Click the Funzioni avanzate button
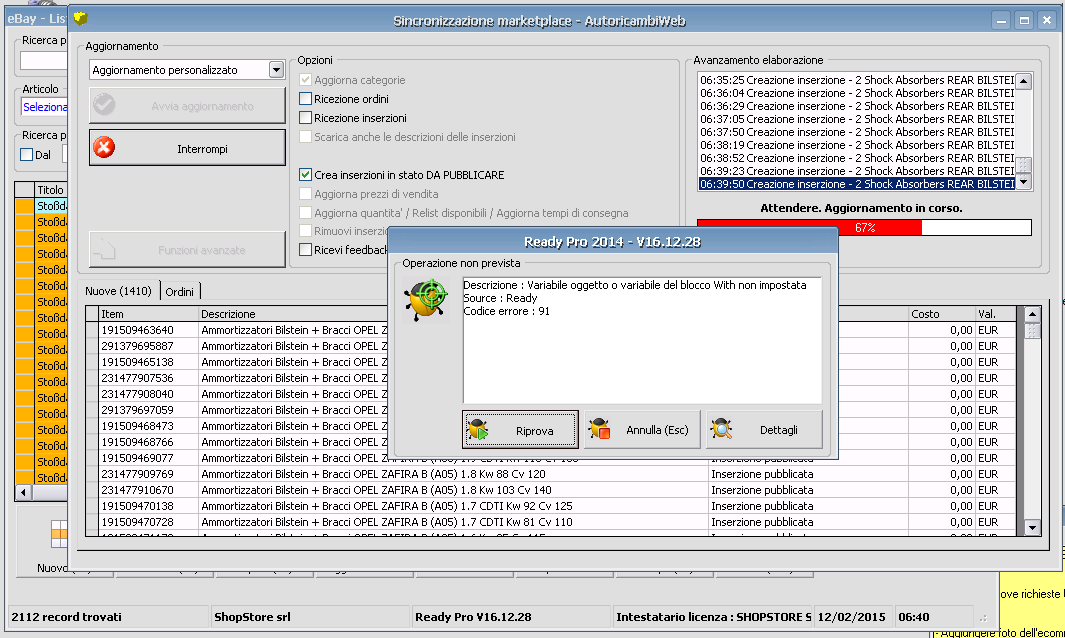Screen dimensions: 1065x638 [187, 249]
